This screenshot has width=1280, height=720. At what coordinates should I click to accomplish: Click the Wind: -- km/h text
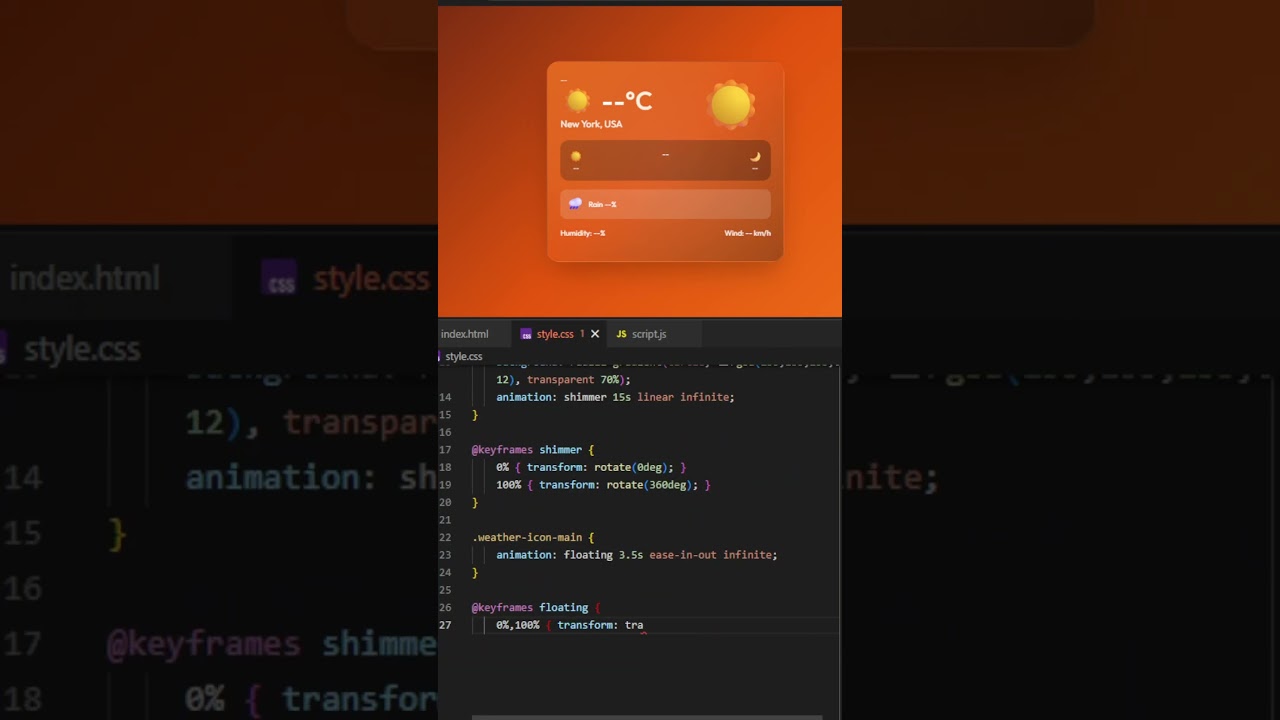click(748, 233)
